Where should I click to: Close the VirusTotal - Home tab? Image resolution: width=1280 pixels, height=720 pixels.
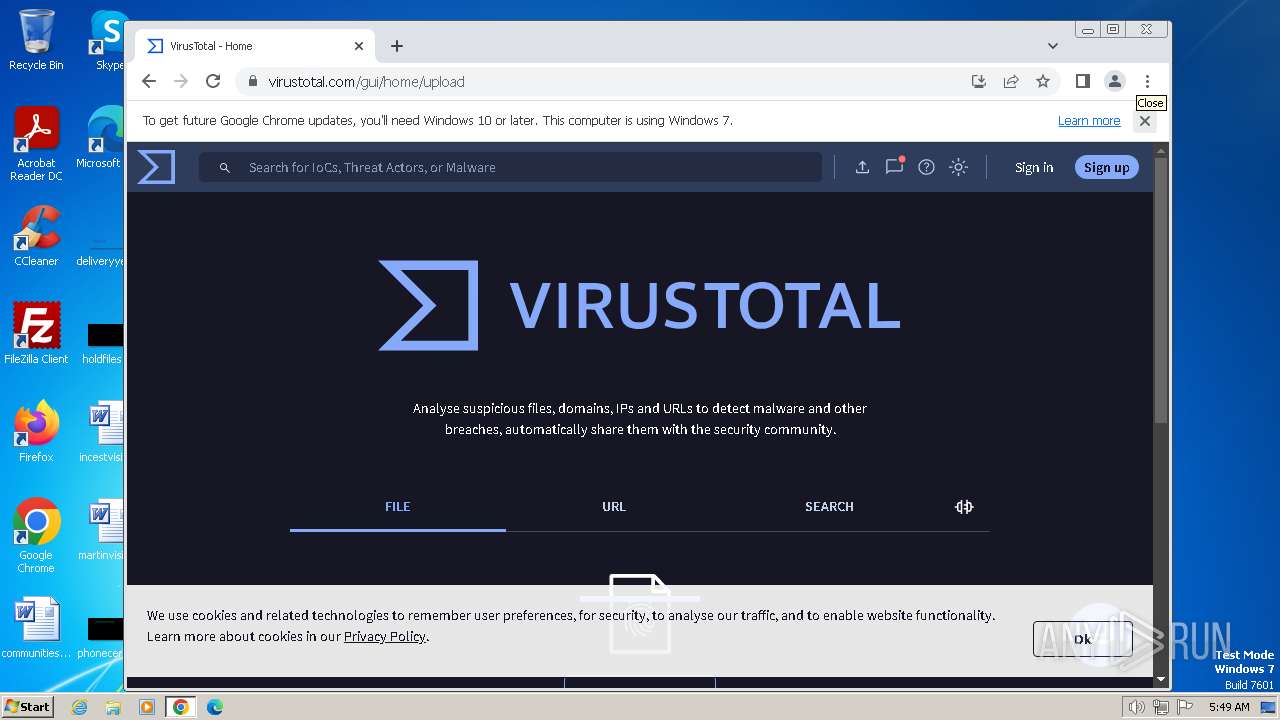click(359, 46)
